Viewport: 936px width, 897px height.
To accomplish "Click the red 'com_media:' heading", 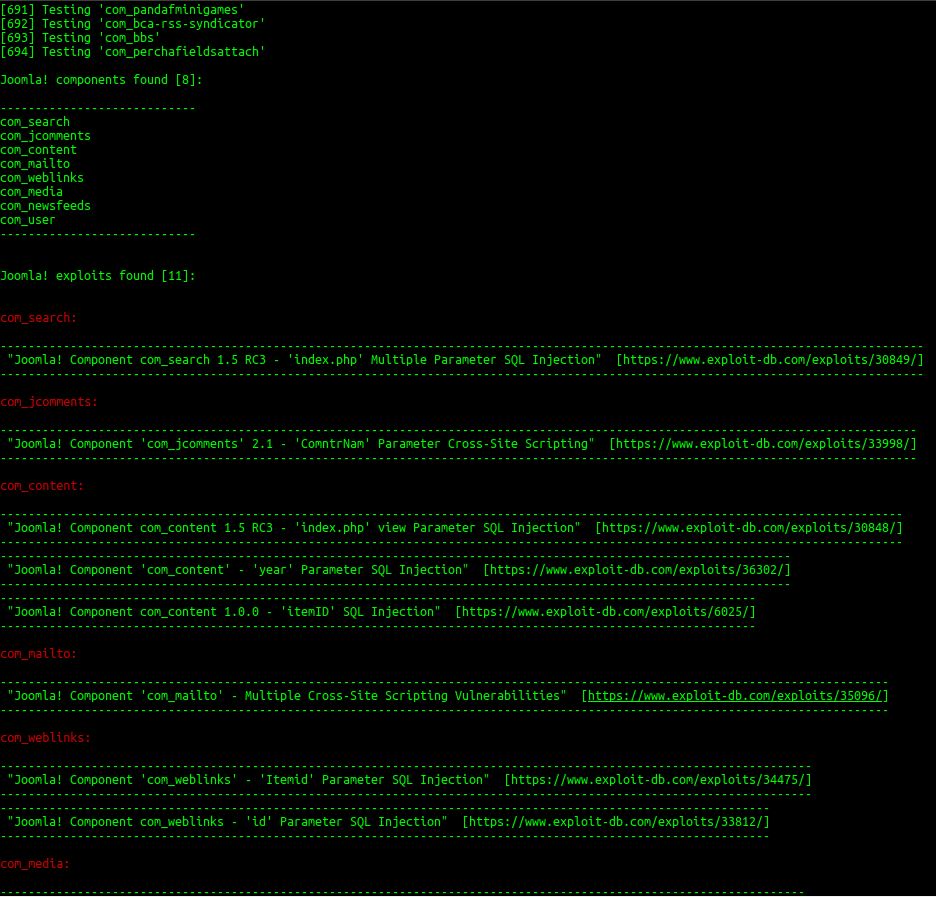I will pyautogui.click(x=35, y=864).
